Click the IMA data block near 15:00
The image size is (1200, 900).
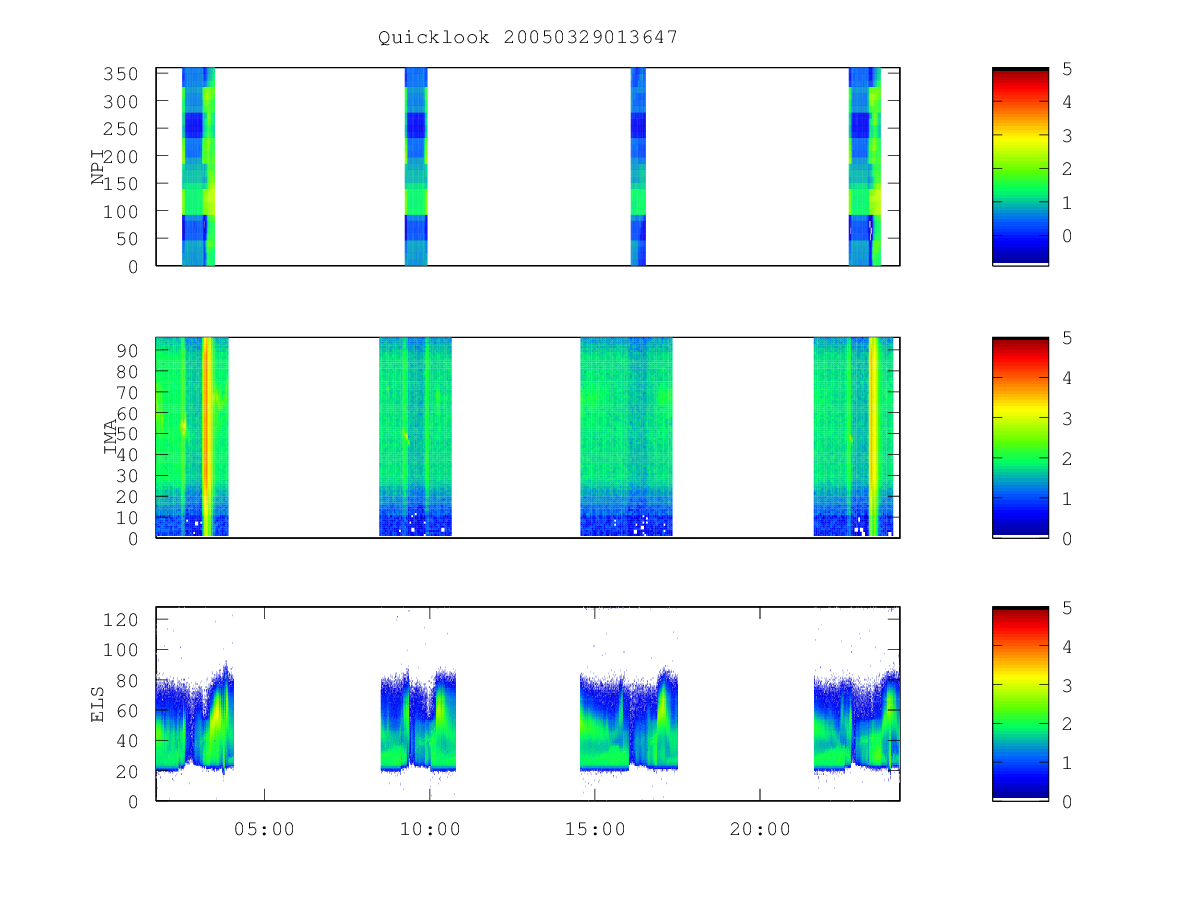click(626, 437)
